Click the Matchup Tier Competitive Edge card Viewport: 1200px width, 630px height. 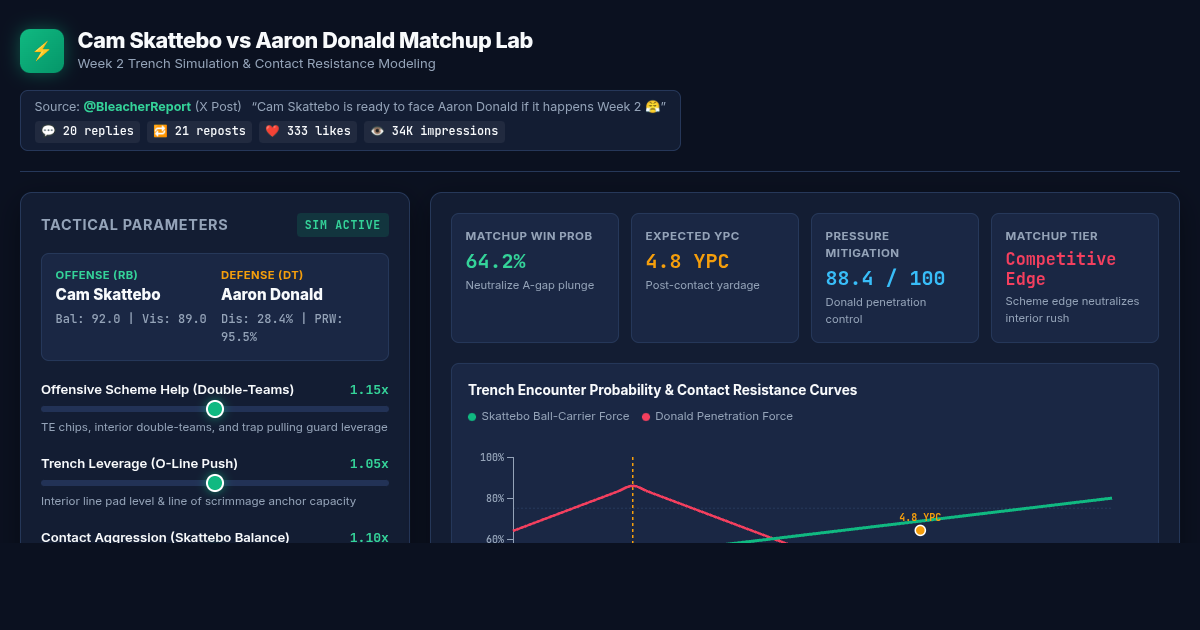pyautogui.click(x=1075, y=278)
